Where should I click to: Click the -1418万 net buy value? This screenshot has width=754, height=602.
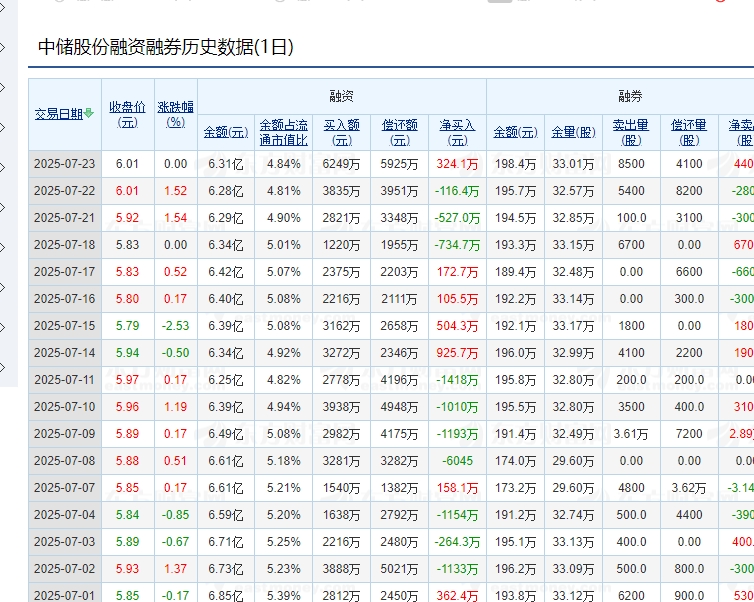pyautogui.click(x=457, y=380)
